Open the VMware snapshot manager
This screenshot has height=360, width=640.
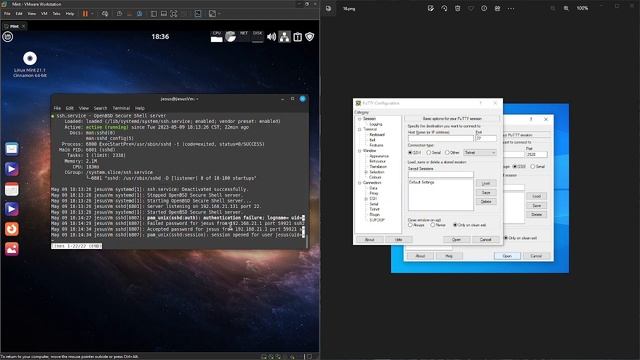pos(140,13)
